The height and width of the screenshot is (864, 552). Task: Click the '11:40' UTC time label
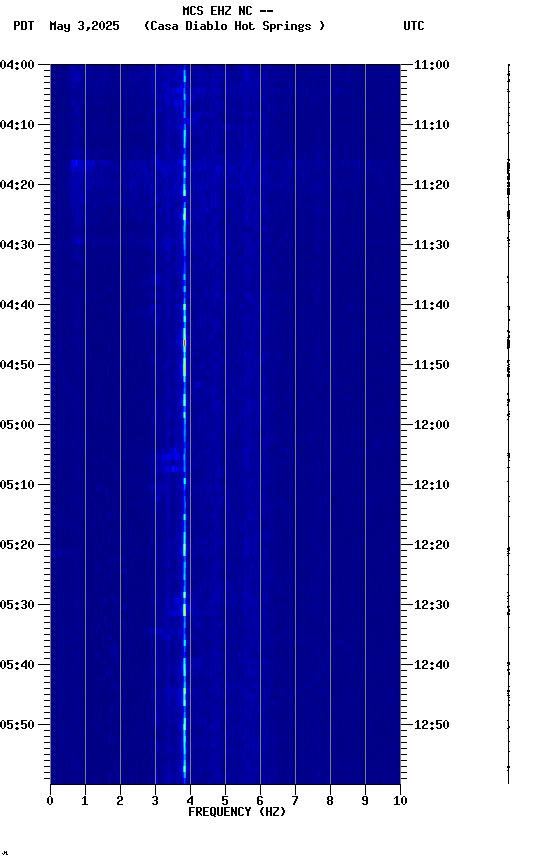click(x=431, y=305)
